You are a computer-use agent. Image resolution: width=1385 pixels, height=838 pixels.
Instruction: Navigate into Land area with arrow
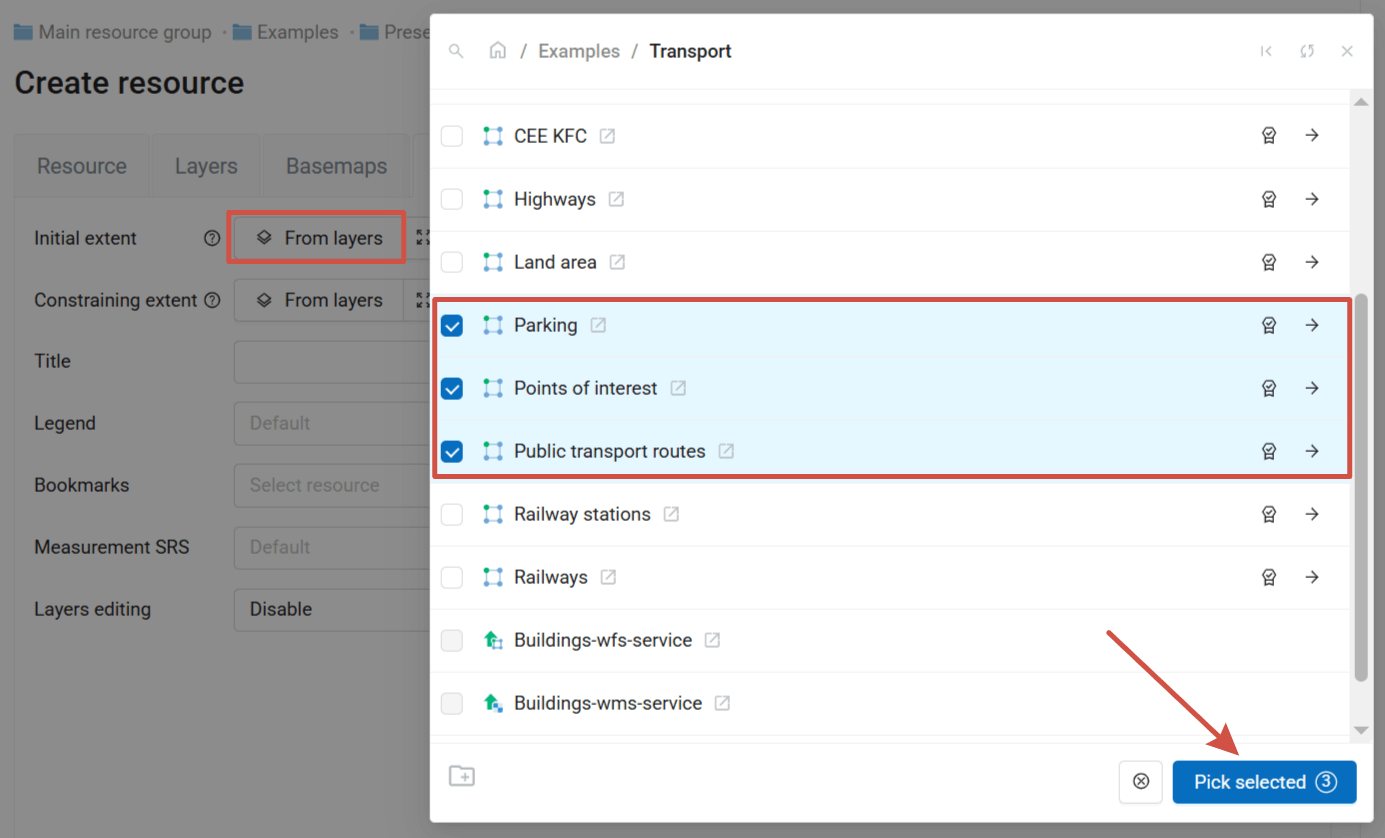(1312, 262)
